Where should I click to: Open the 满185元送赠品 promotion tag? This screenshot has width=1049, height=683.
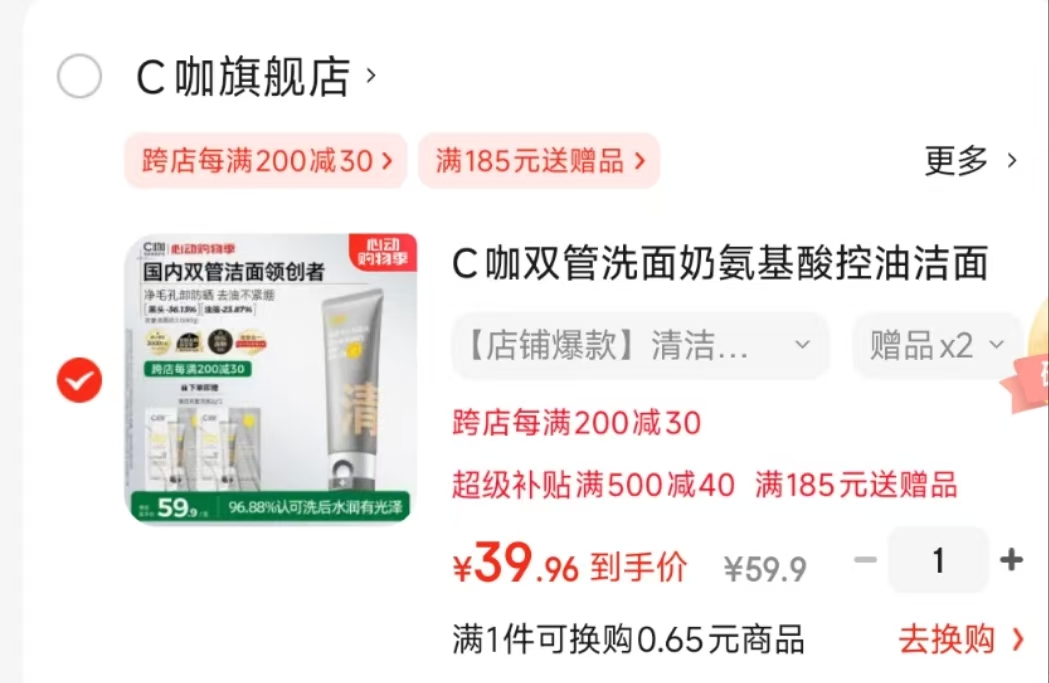point(539,161)
